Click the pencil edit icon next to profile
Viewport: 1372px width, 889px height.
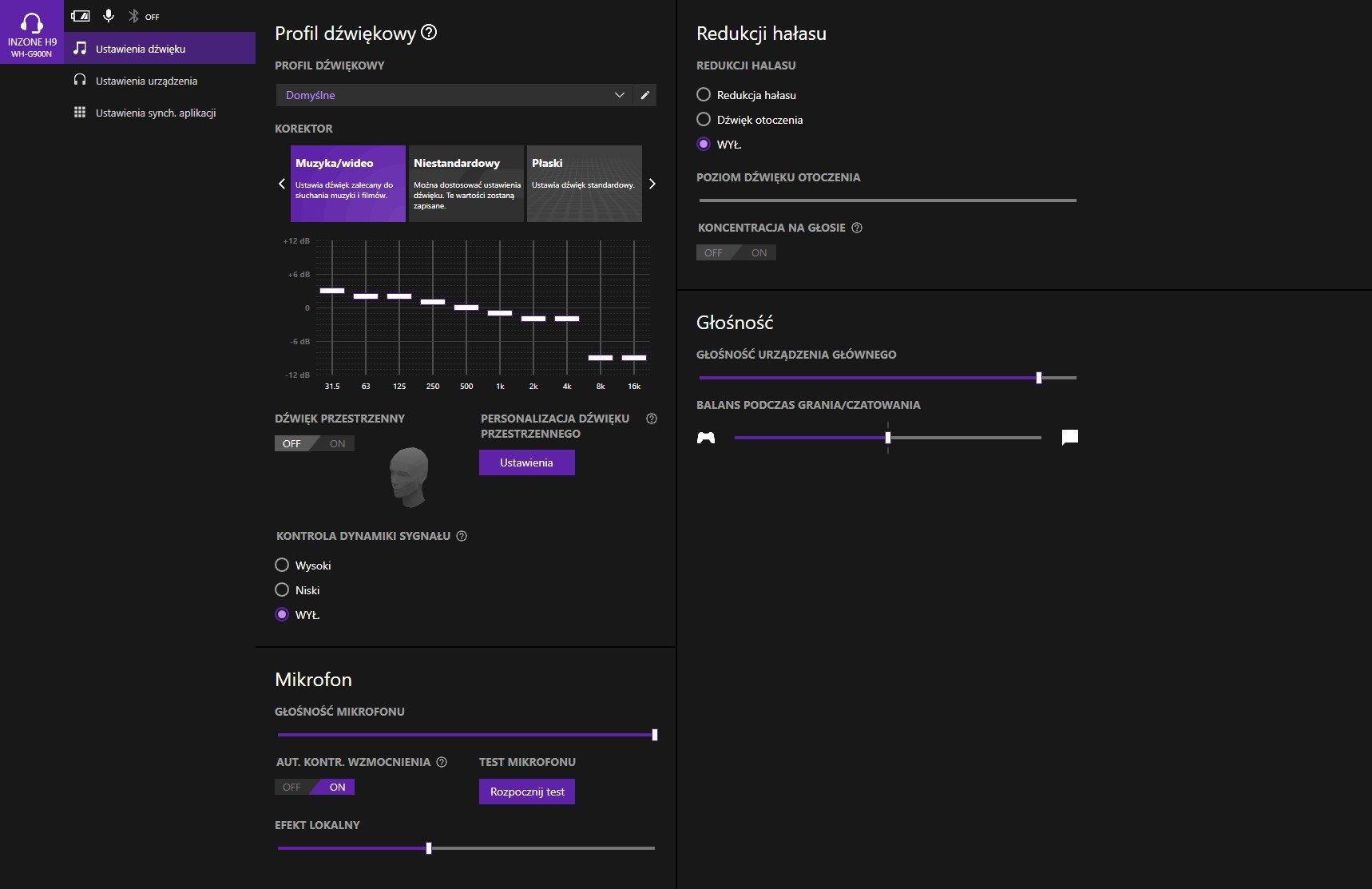point(644,95)
